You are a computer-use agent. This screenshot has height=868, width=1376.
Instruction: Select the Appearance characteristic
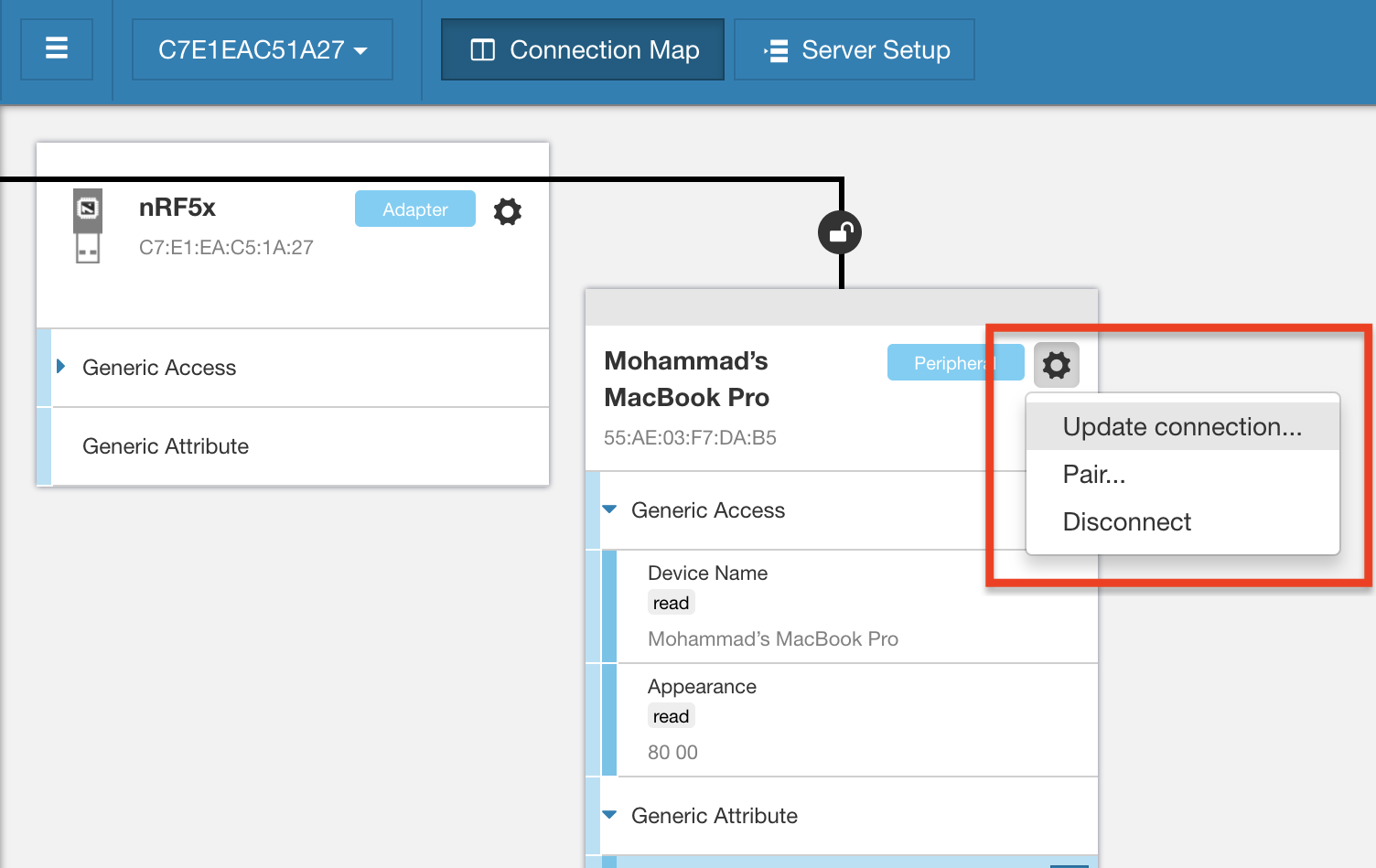point(702,687)
